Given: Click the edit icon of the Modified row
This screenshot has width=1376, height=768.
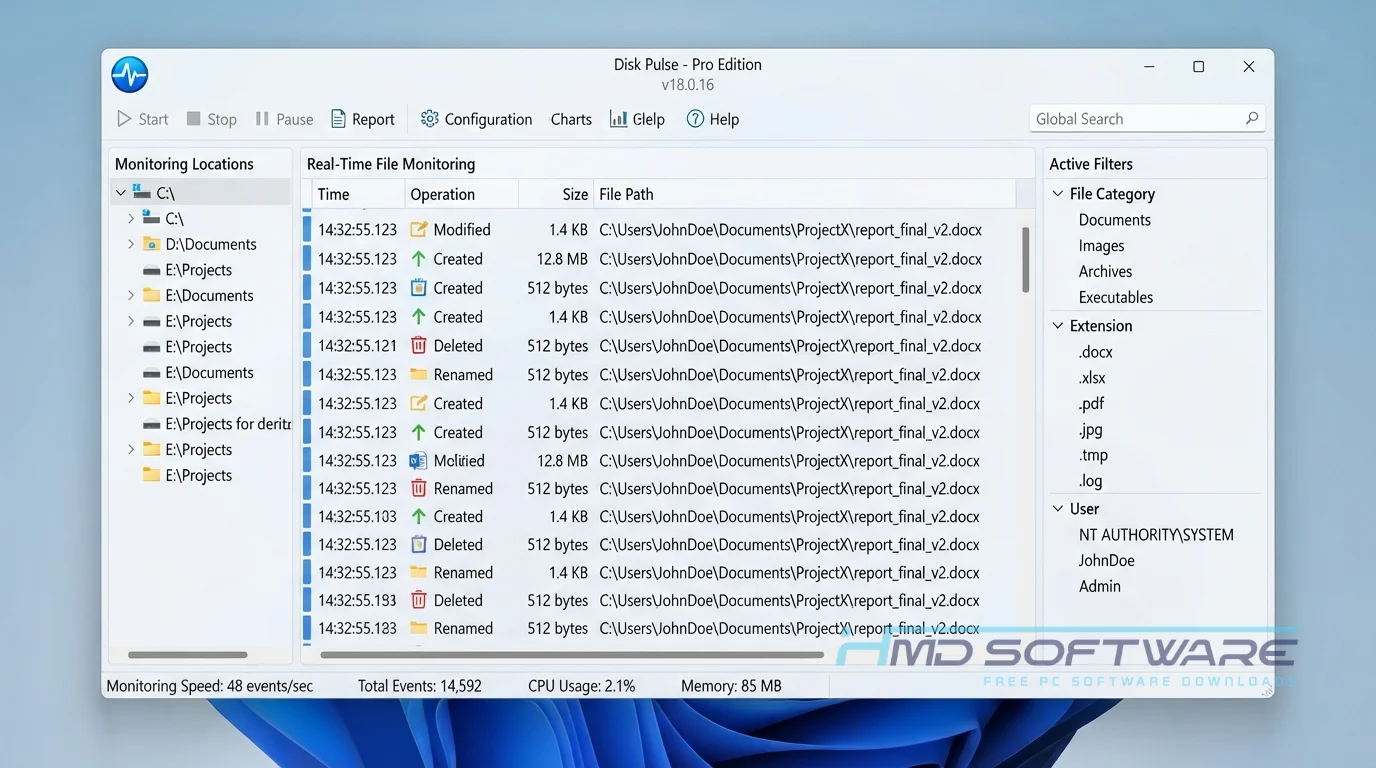Looking at the screenshot, I should tap(419, 229).
